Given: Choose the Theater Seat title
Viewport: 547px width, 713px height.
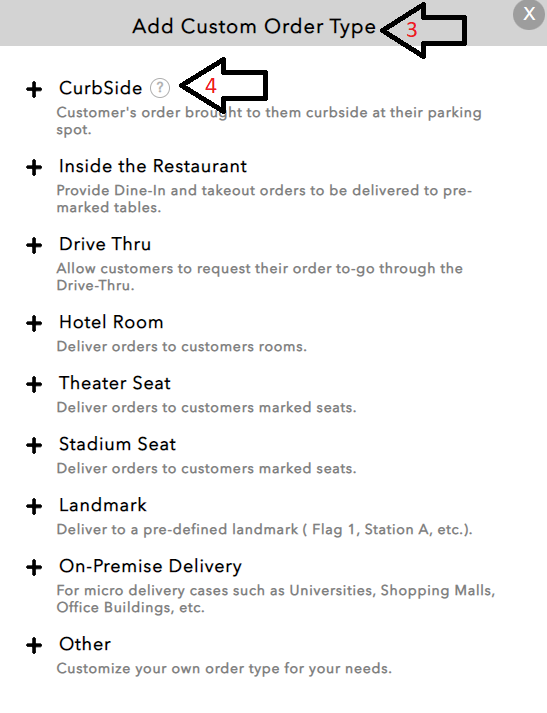Looking at the screenshot, I should click(115, 383).
